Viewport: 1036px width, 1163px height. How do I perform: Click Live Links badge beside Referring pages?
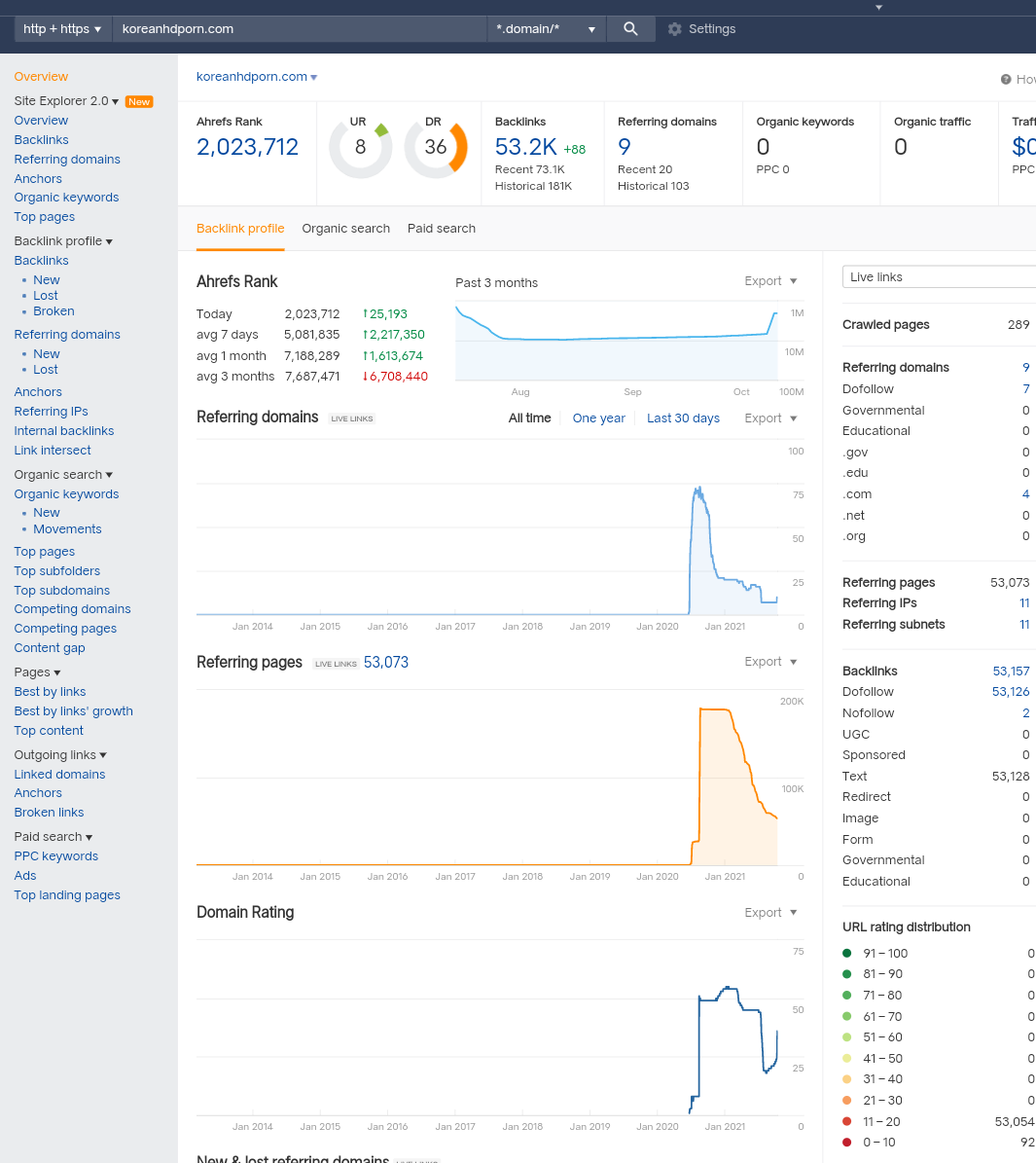pyautogui.click(x=336, y=664)
